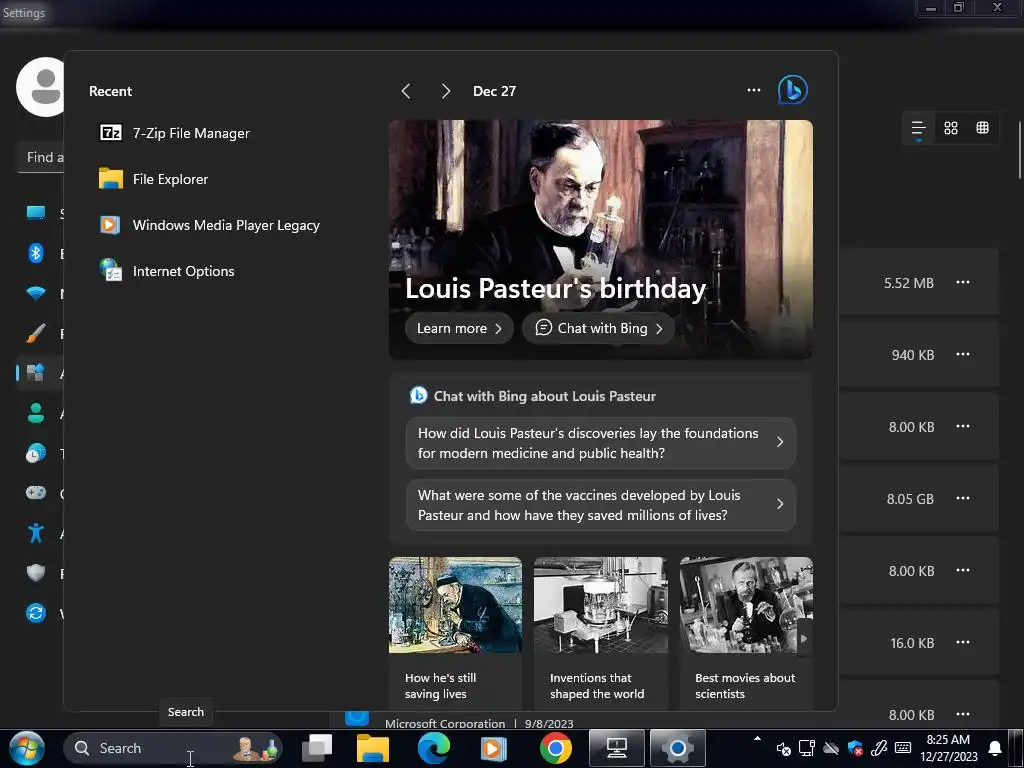Open Bing chat icon in search panel

pyautogui.click(x=793, y=90)
